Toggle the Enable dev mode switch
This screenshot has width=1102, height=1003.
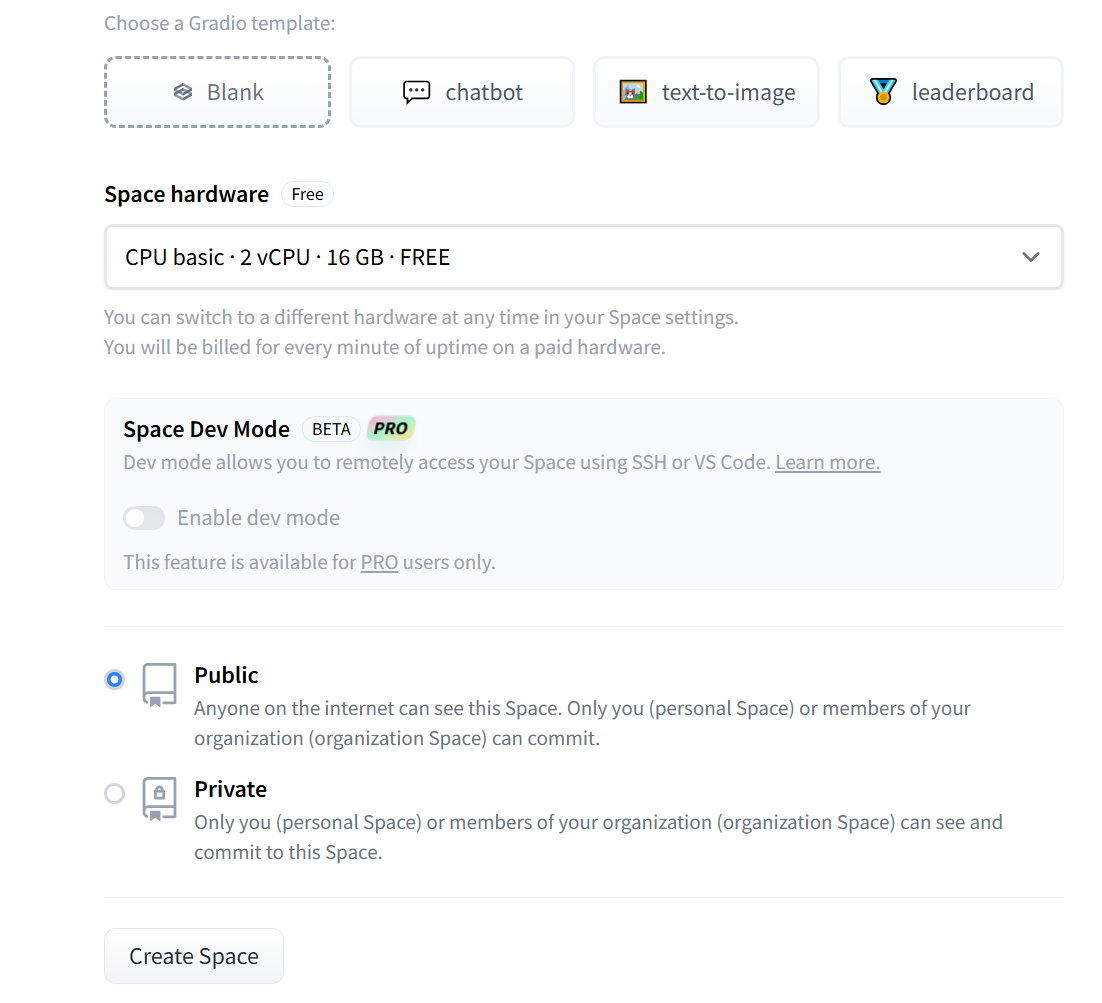[144, 518]
